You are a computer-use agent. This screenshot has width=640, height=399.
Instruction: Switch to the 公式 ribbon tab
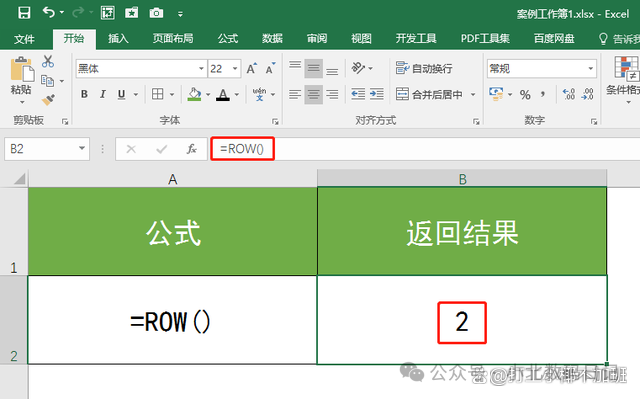(x=227, y=39)
